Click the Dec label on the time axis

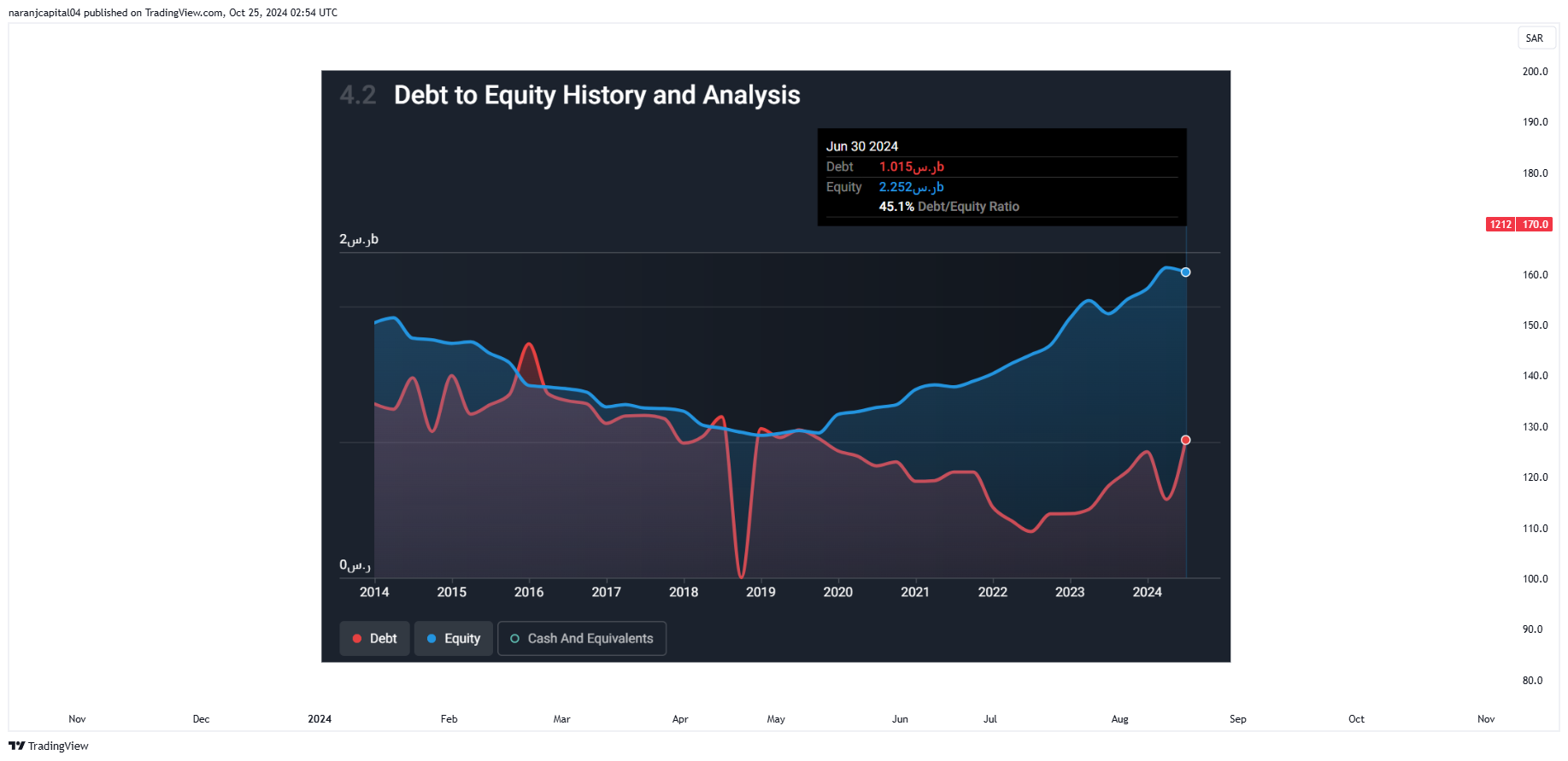tap(201, 719)
